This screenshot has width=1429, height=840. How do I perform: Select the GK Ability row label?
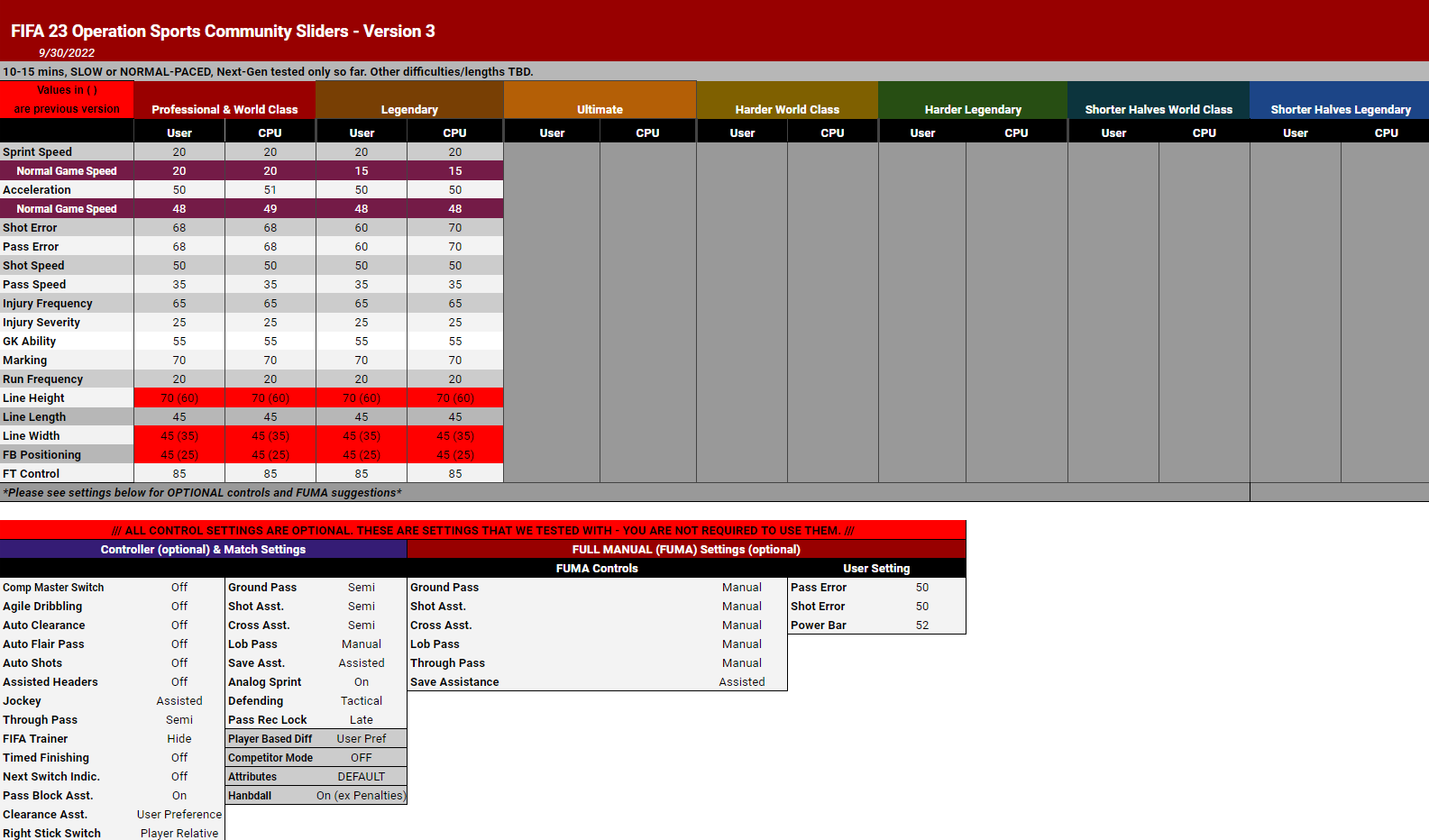(x=30, y=342)
